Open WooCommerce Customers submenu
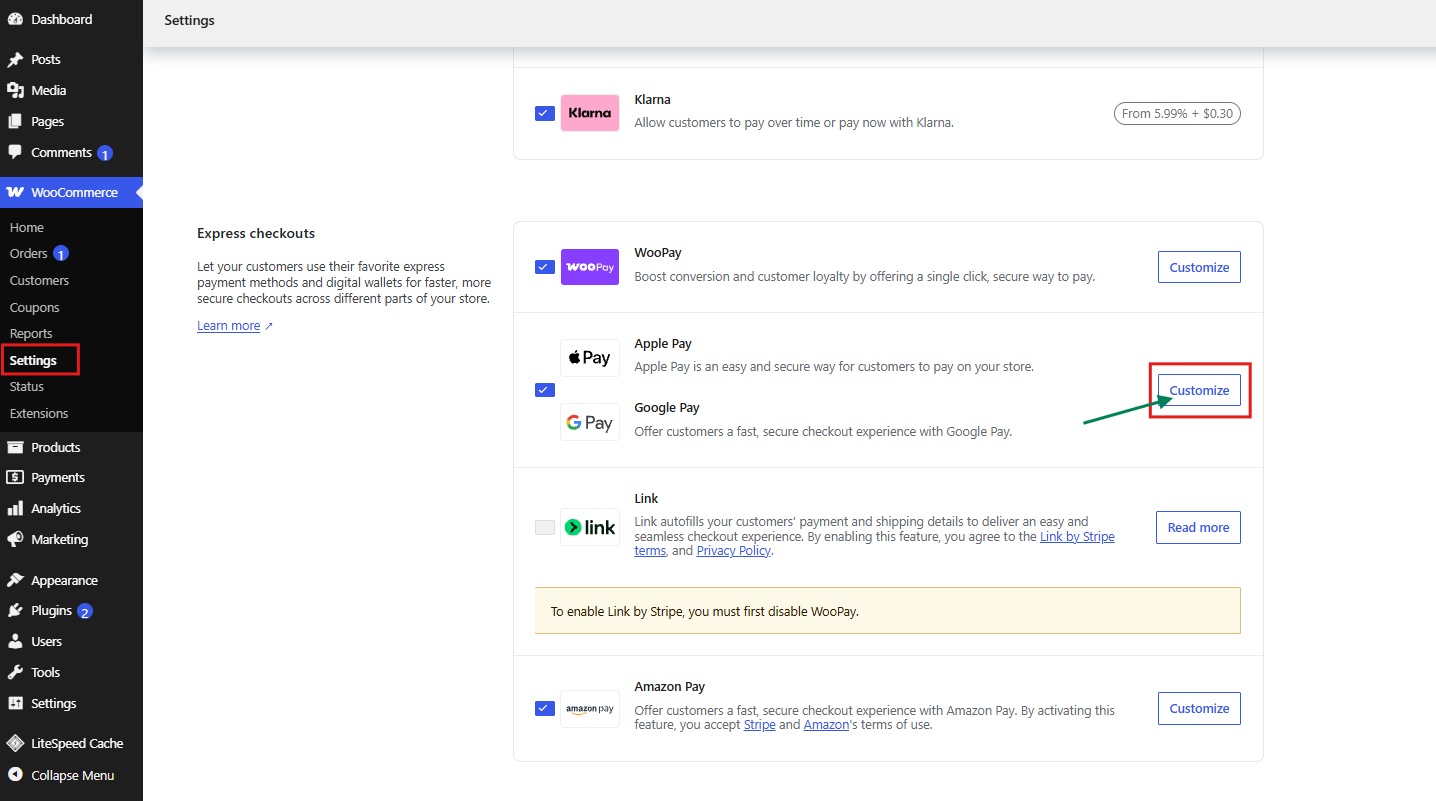 (x=39, y=281)
